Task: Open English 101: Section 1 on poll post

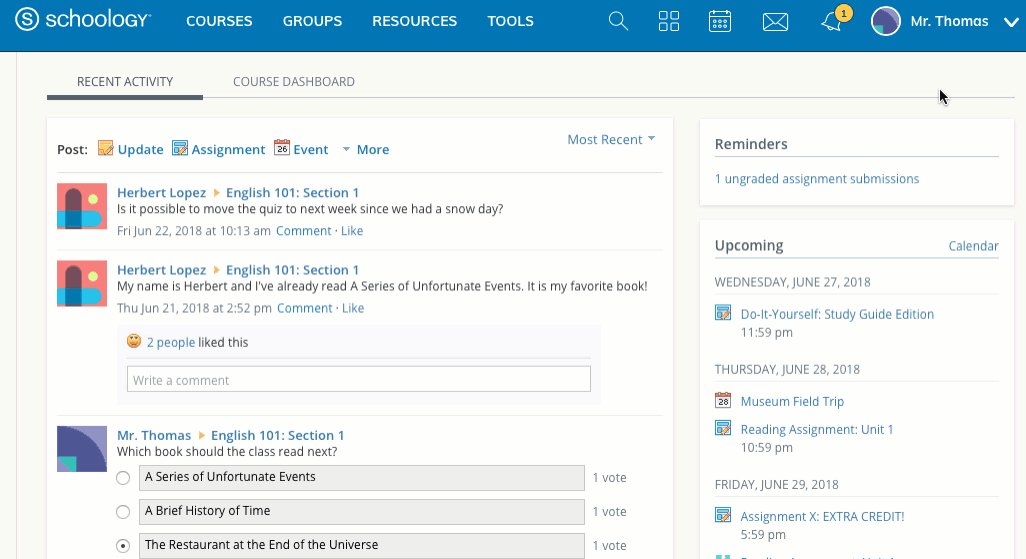Action: tap(277, 435)
